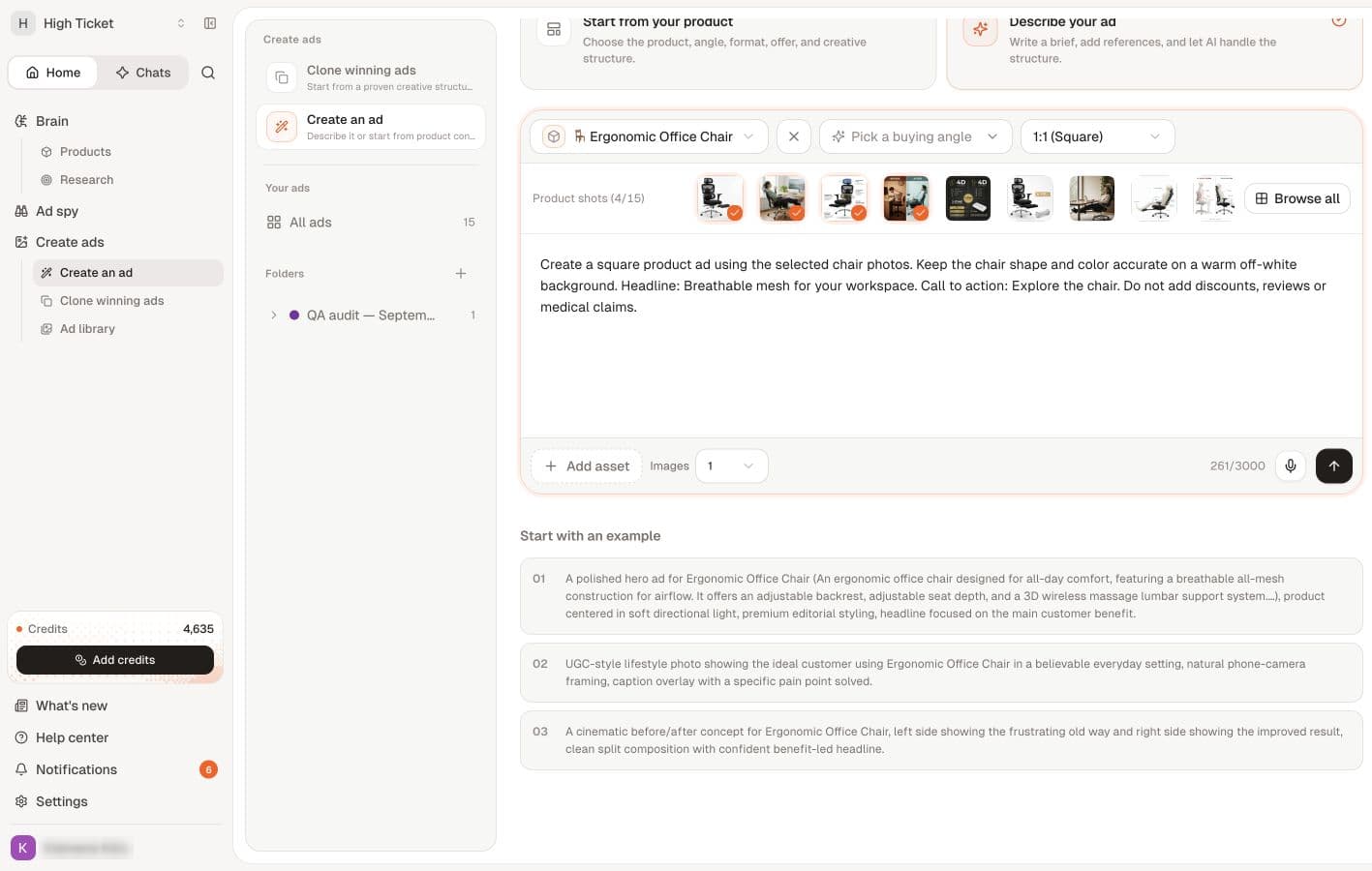The width and height of the screenshot is (1372, 871).
Task: Use example 01 polished hero ad
Action: coord(941,596)
